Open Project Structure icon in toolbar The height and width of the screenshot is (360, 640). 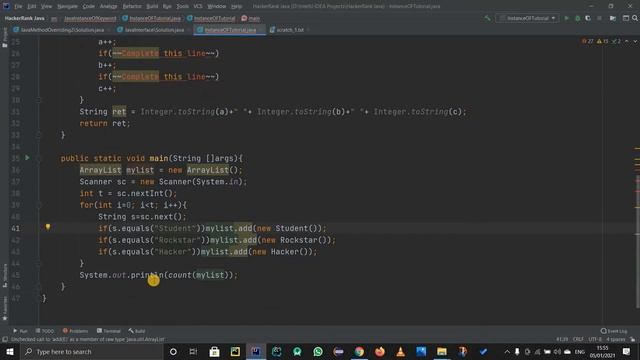[x=613, y=18]
